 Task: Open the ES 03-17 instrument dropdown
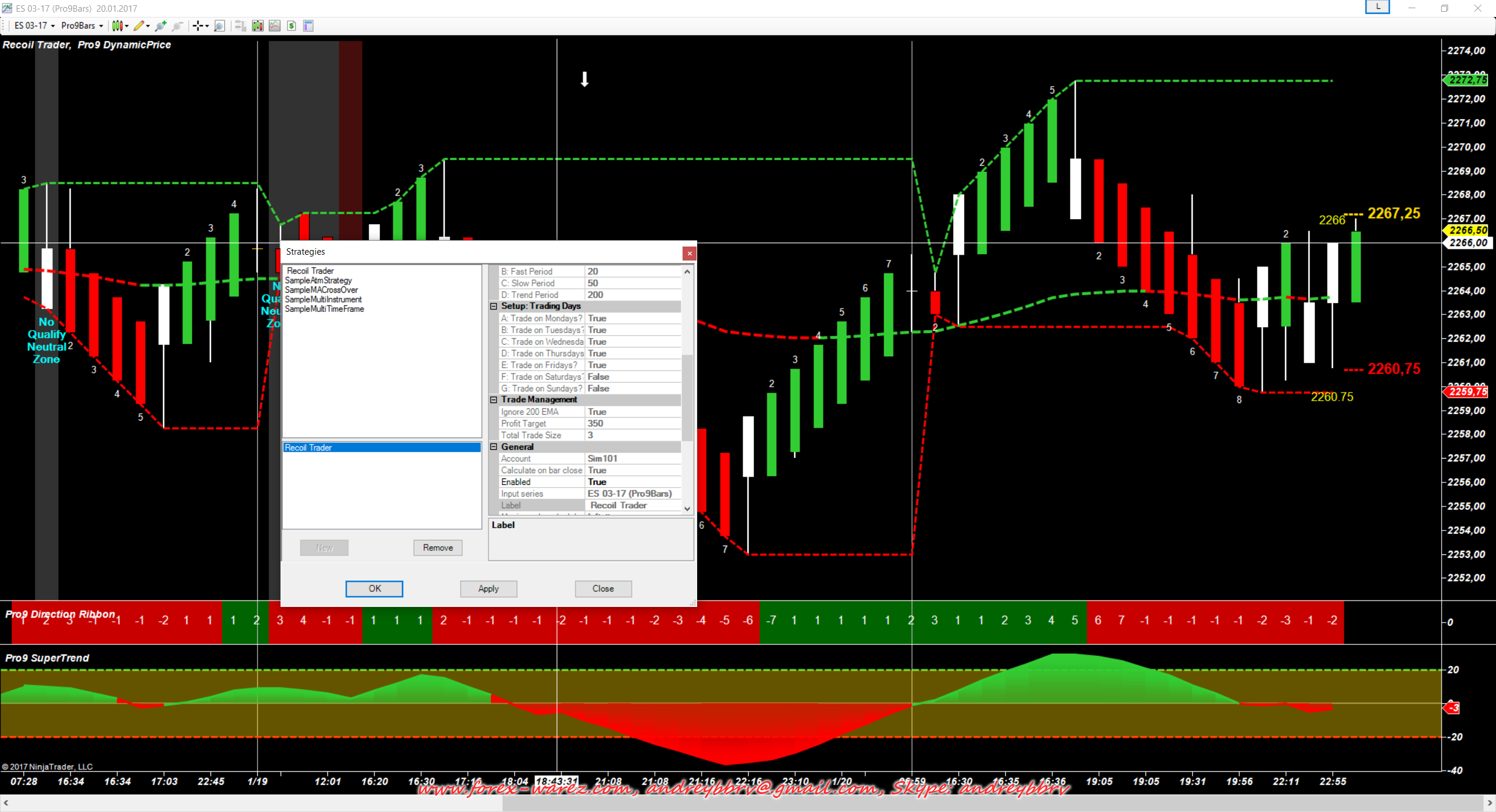(34, 26)
